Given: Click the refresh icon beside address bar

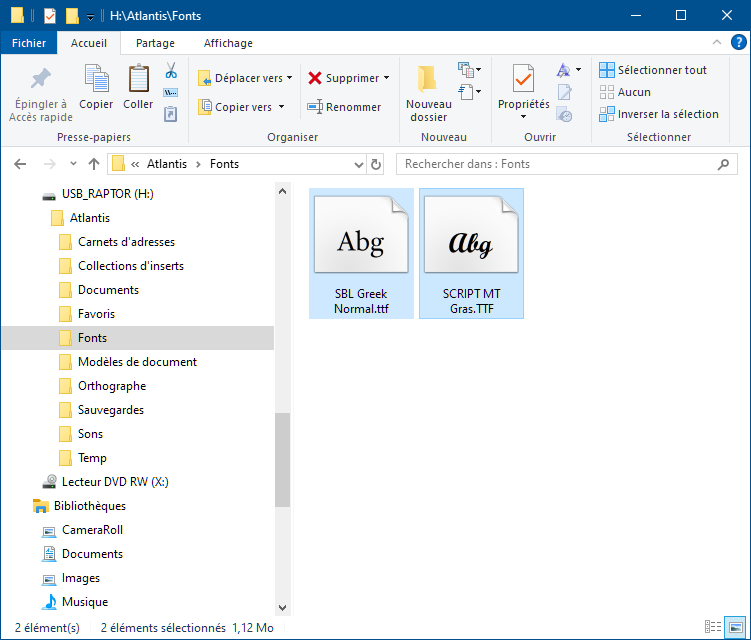Looking at the screenshot, I should [x=376, y=164].
